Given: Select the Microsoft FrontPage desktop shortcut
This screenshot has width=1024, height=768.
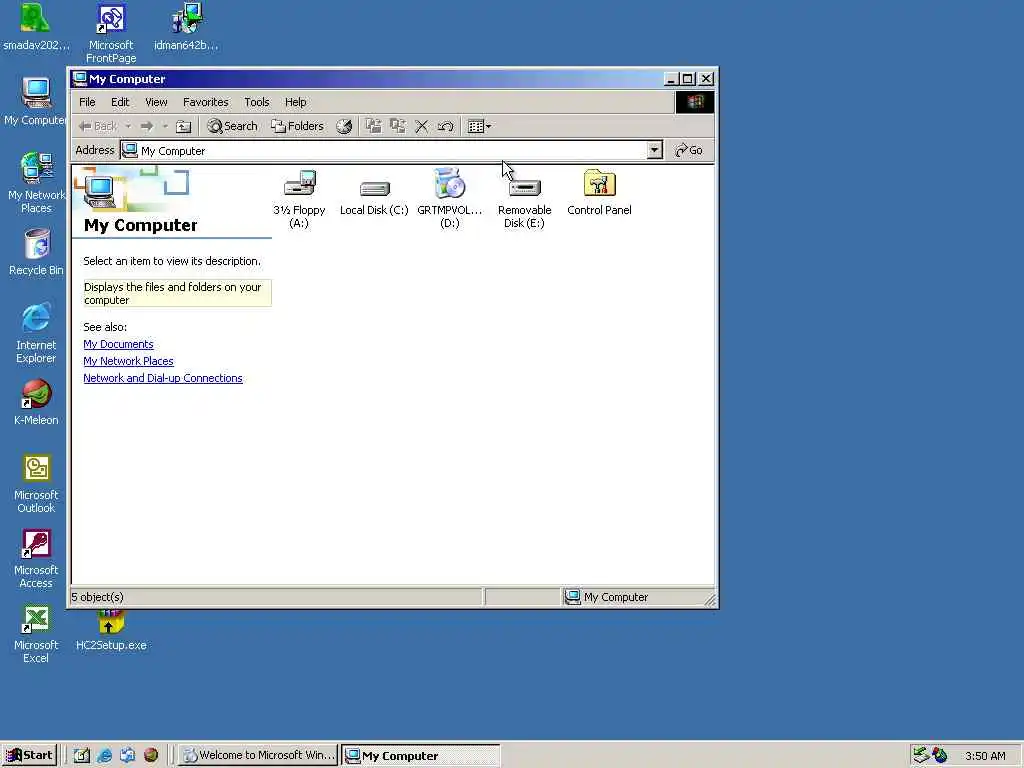Looking at the screenshot, I should 111,33.
